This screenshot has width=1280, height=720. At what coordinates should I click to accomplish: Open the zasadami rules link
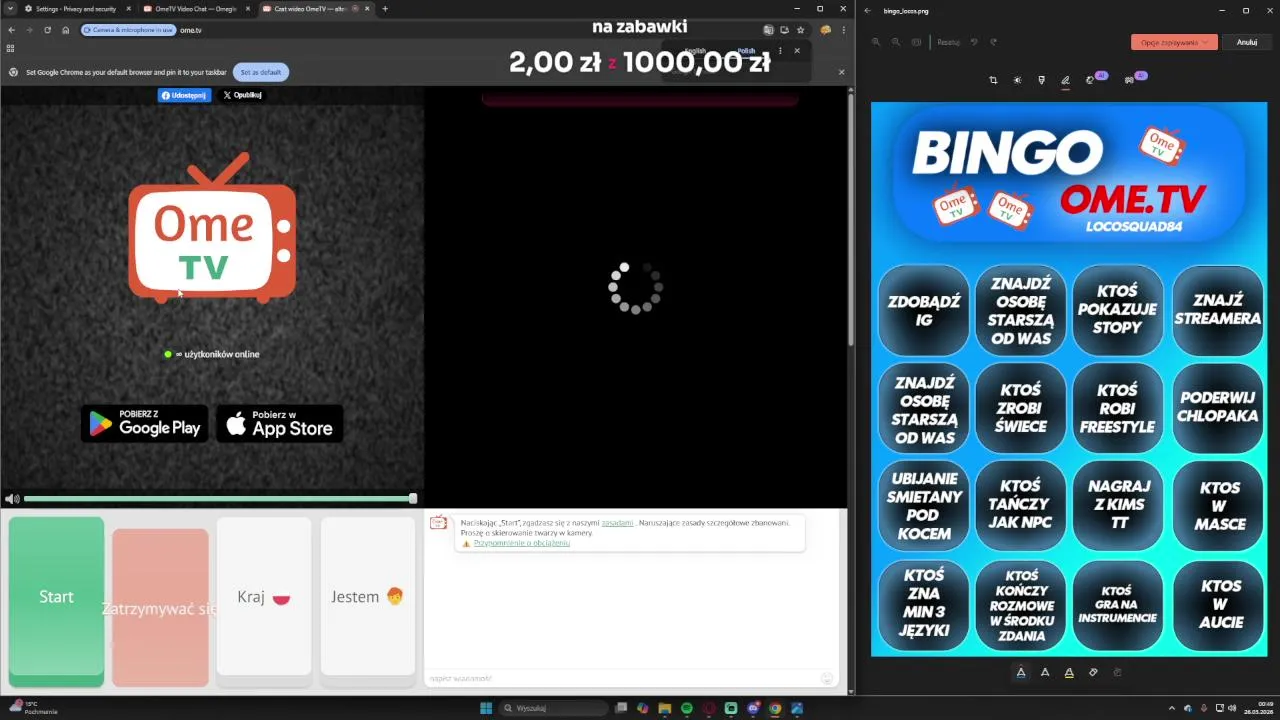[x=617, y=523]
